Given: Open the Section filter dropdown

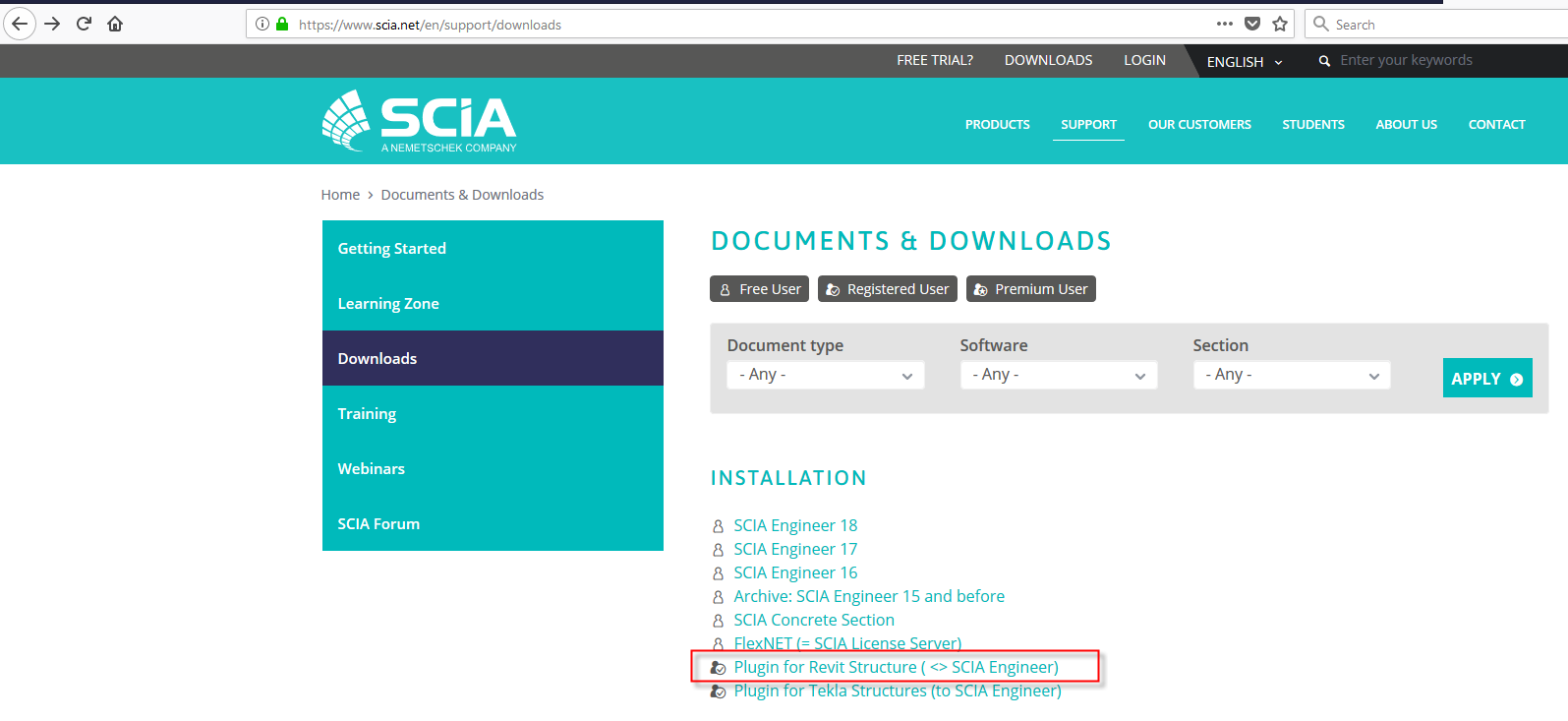Looking at the screenshot, I should pyautogui.click(x=1291, y=375).
